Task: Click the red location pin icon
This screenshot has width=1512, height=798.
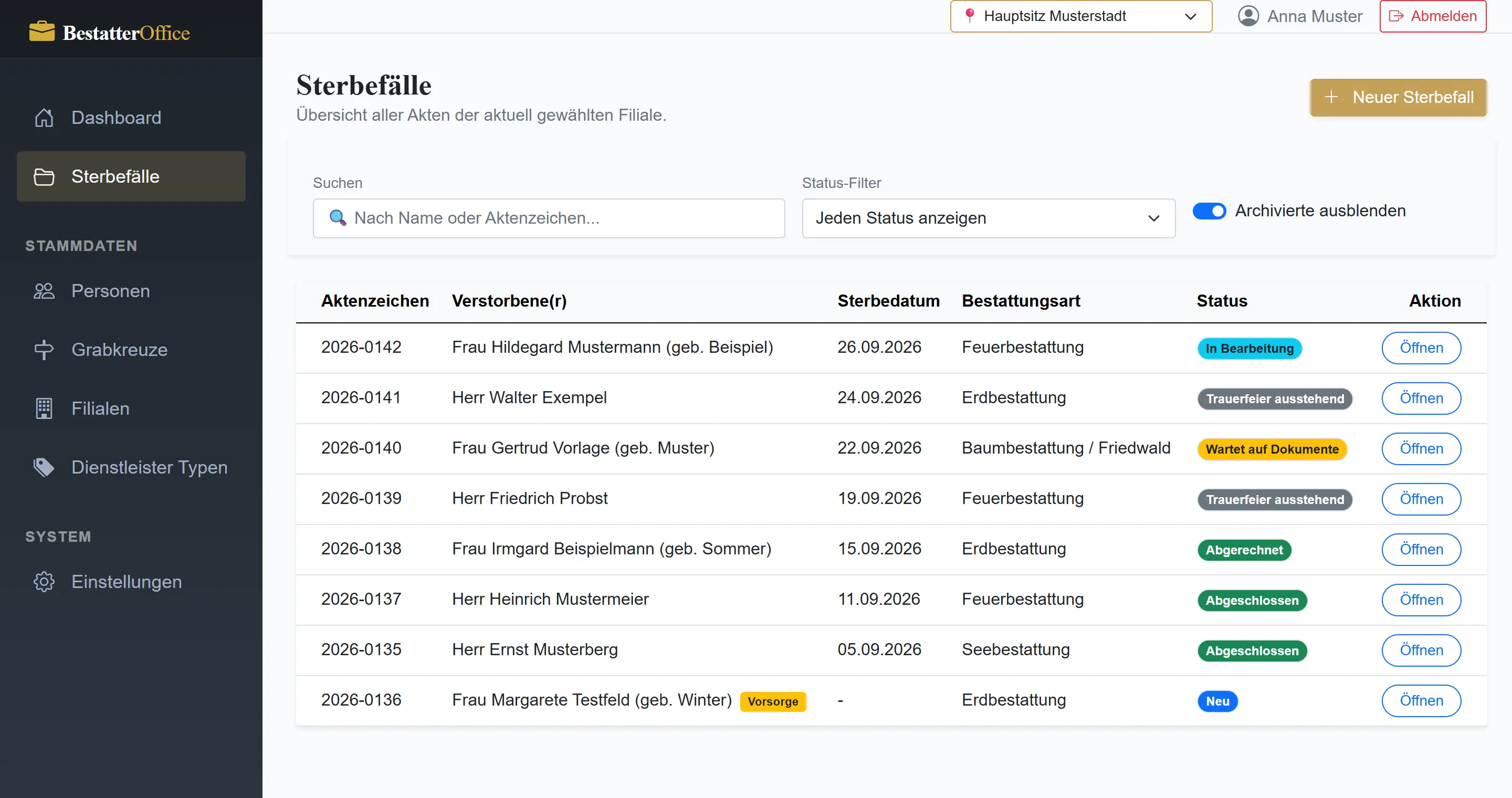Action: pos(970,16)
